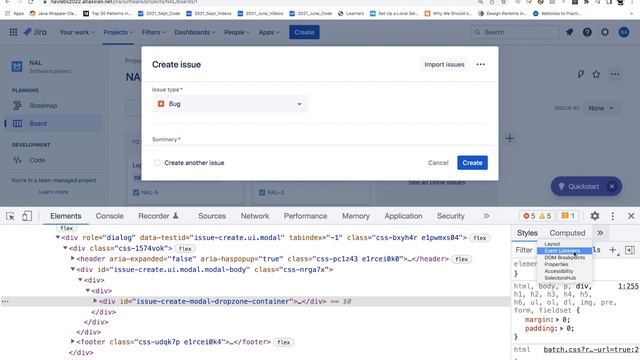Image resolution: width=640 pixels, height=360 pixels.
Task: Open more options in Create issue dialog
Action: [480, 64]
